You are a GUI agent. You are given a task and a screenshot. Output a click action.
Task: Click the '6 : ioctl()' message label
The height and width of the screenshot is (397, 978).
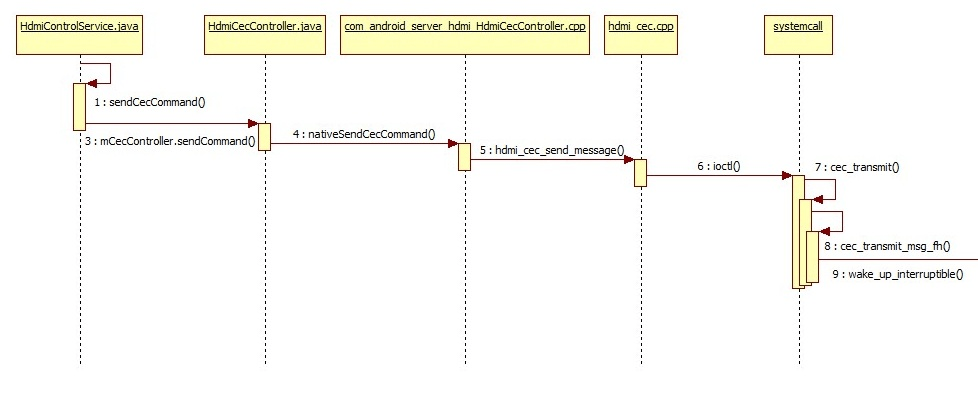[x=720, y=167]
